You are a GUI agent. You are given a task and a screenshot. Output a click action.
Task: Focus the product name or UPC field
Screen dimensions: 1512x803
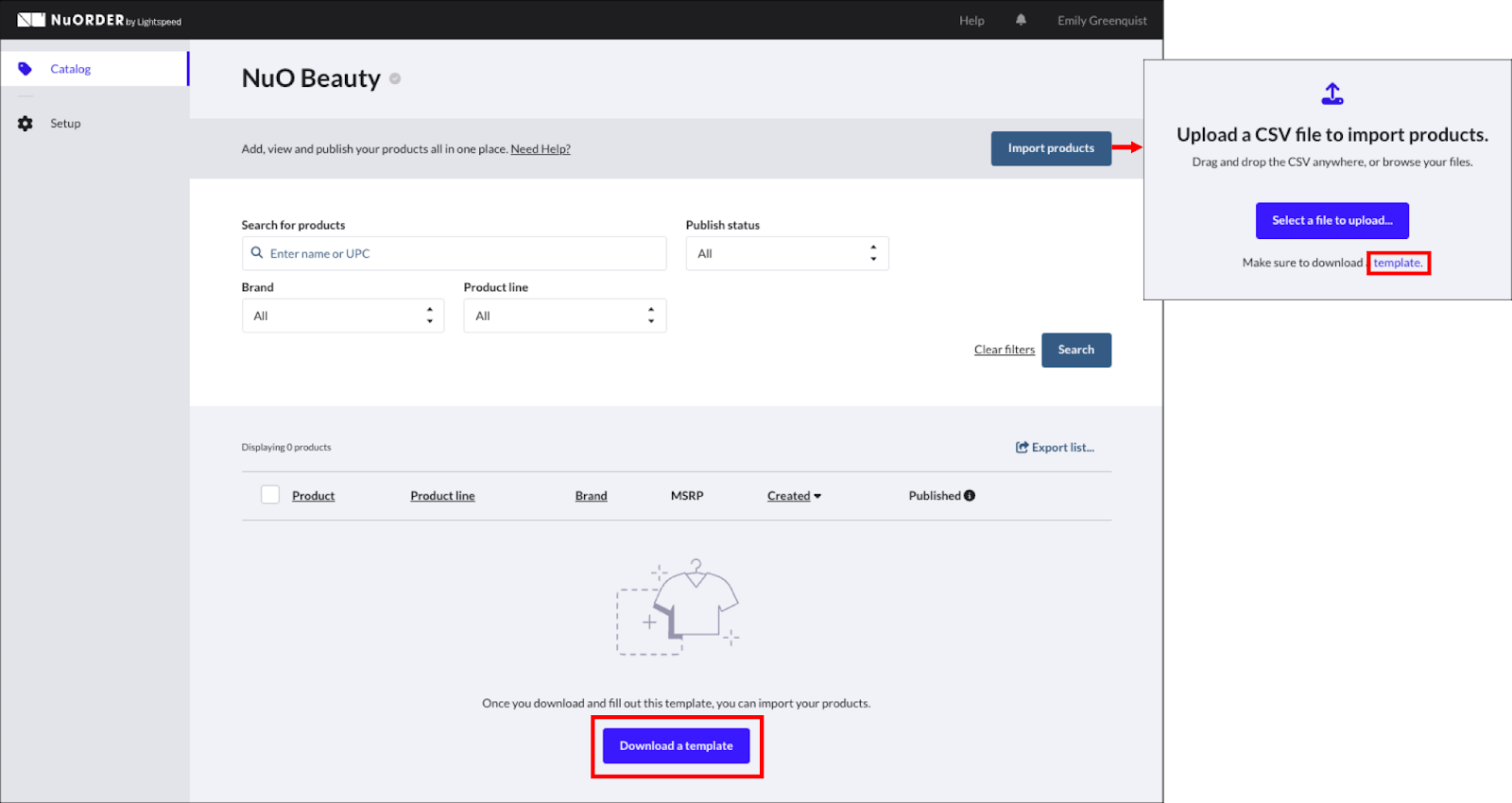coord(455,253)
